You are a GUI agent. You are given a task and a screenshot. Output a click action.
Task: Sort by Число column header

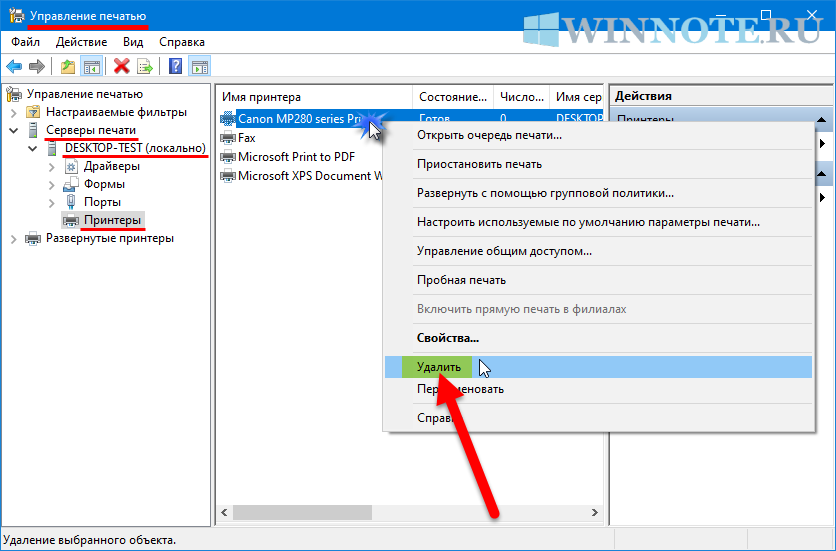(521, 97)
